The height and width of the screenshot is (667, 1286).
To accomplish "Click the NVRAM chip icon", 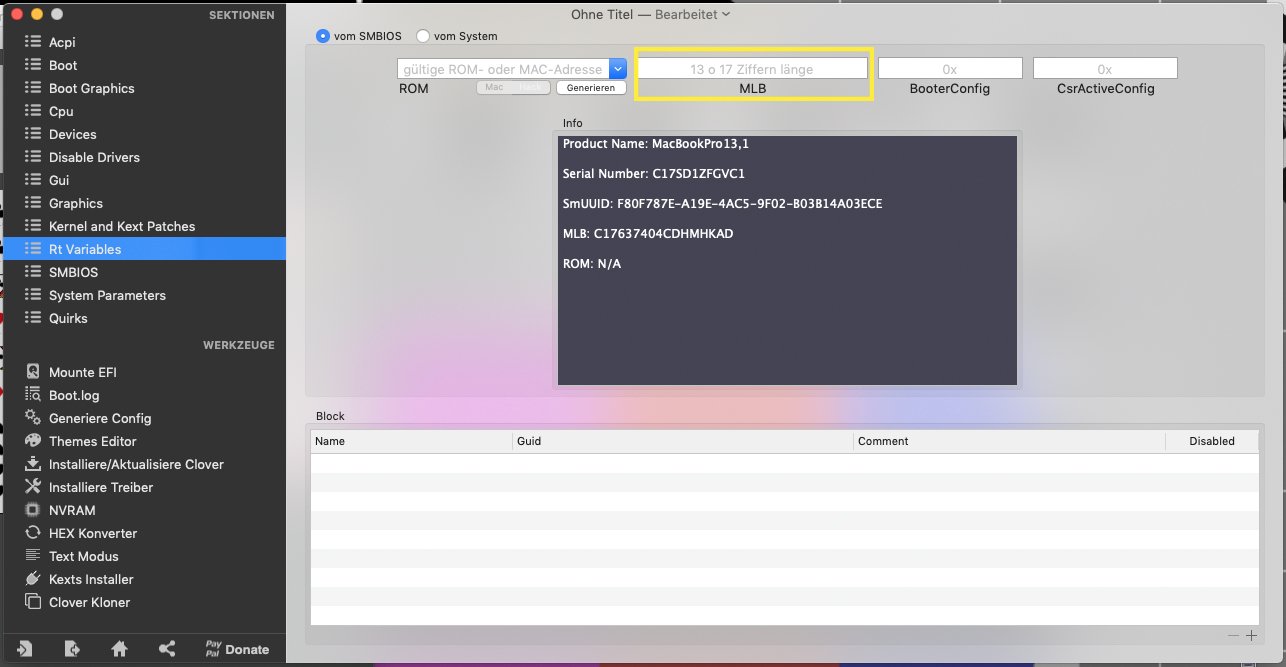I will [x=32, y=510].
